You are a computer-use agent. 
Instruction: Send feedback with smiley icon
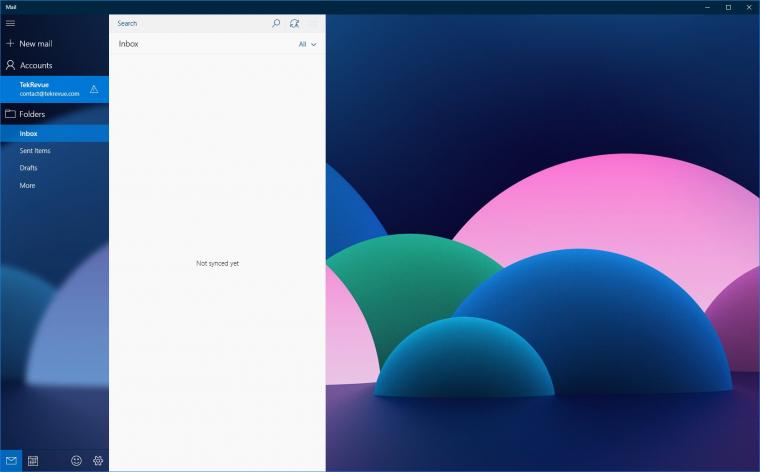[77, 460]
